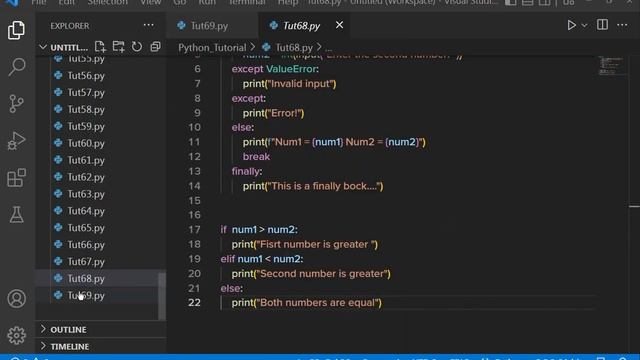The image size is (640, 360).
Task: Open the Extensions view
Action: coord(16,178)
